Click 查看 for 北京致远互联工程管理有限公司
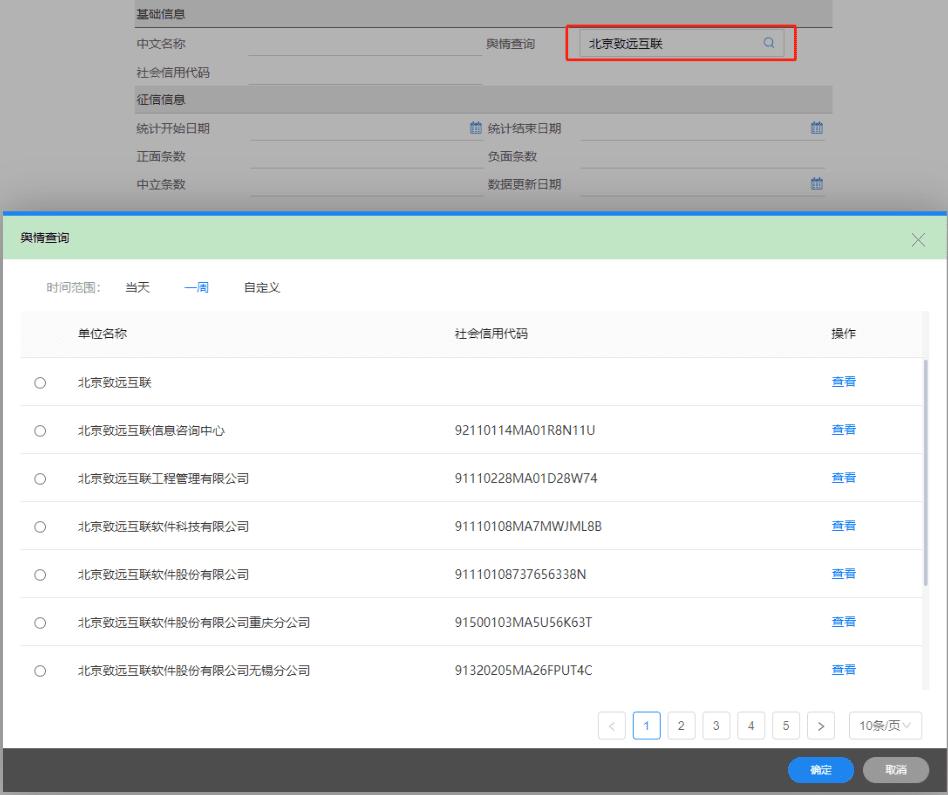948x795 pixels. 843,478
